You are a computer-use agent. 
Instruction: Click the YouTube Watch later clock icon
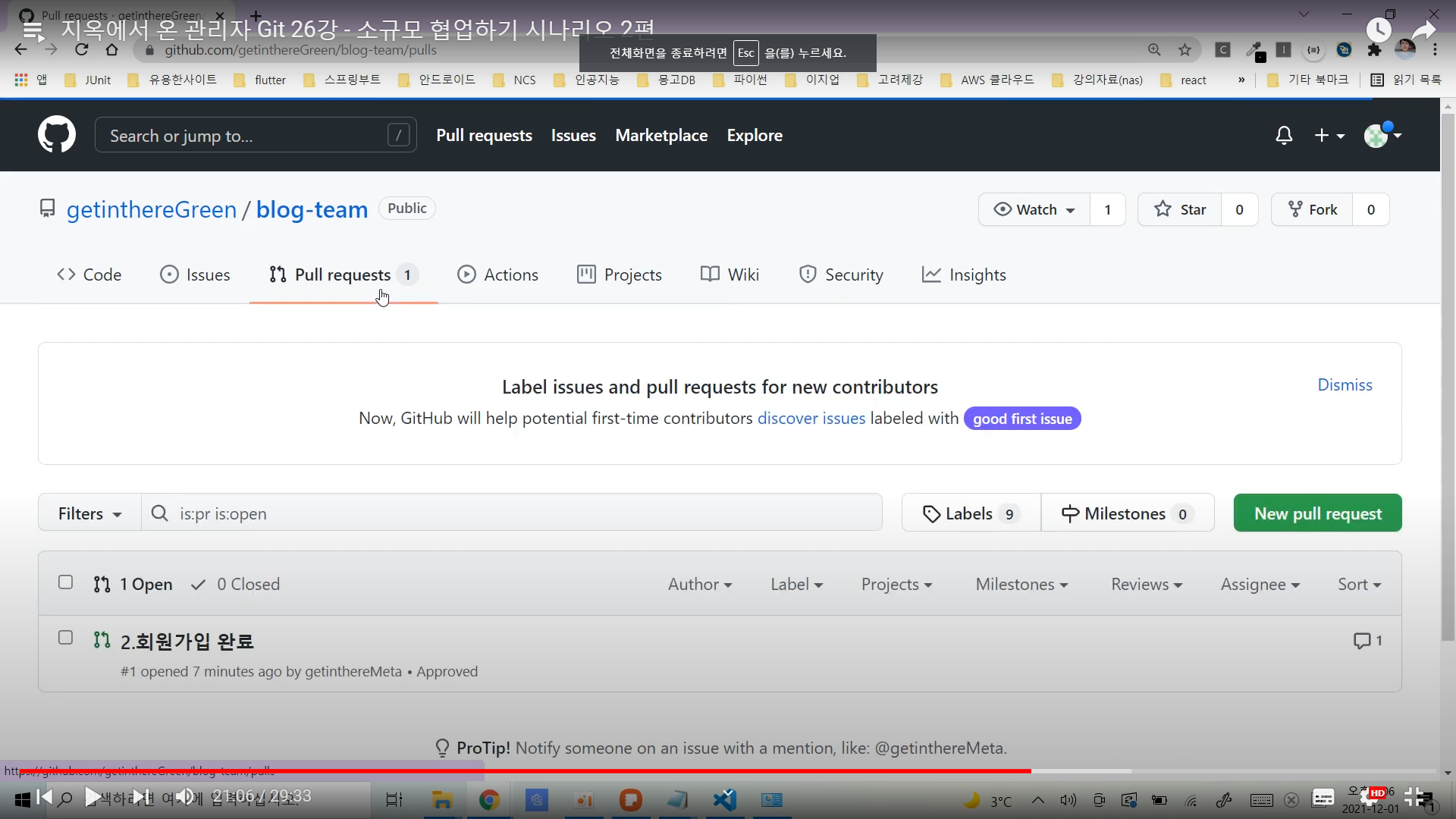click(1379, 30)
